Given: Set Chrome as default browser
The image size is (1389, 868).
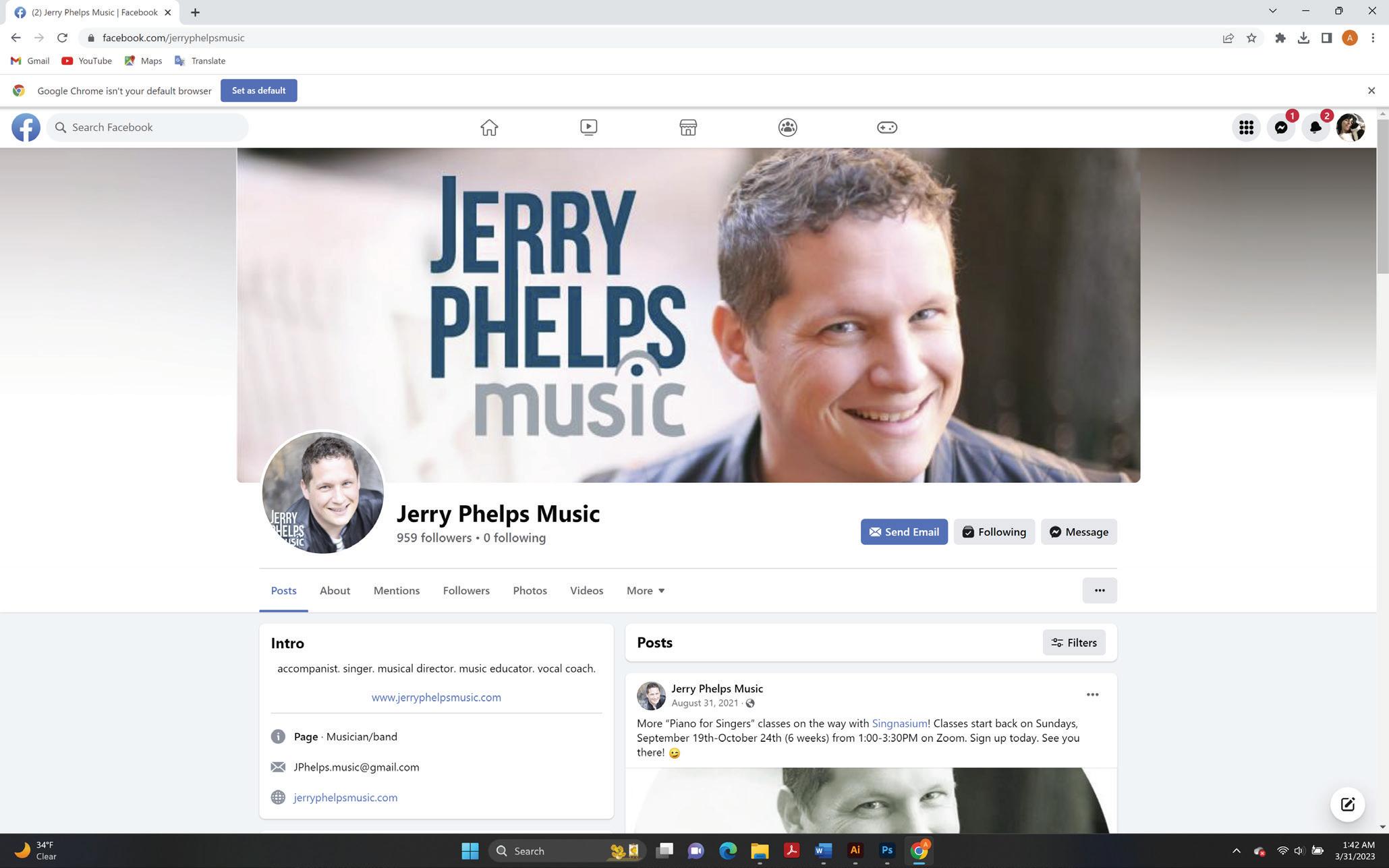Looking at the screenshot, I should tap(258, 90).
